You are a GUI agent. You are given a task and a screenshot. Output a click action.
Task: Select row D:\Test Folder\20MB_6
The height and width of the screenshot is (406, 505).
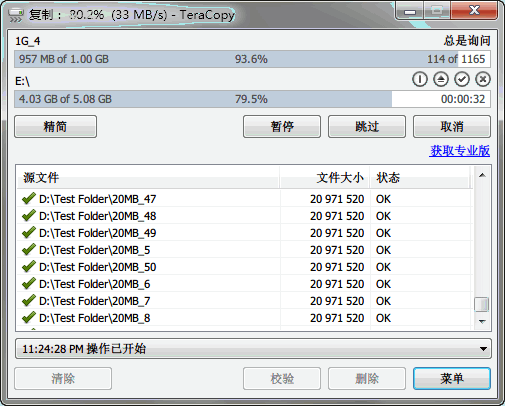[245, 284]
